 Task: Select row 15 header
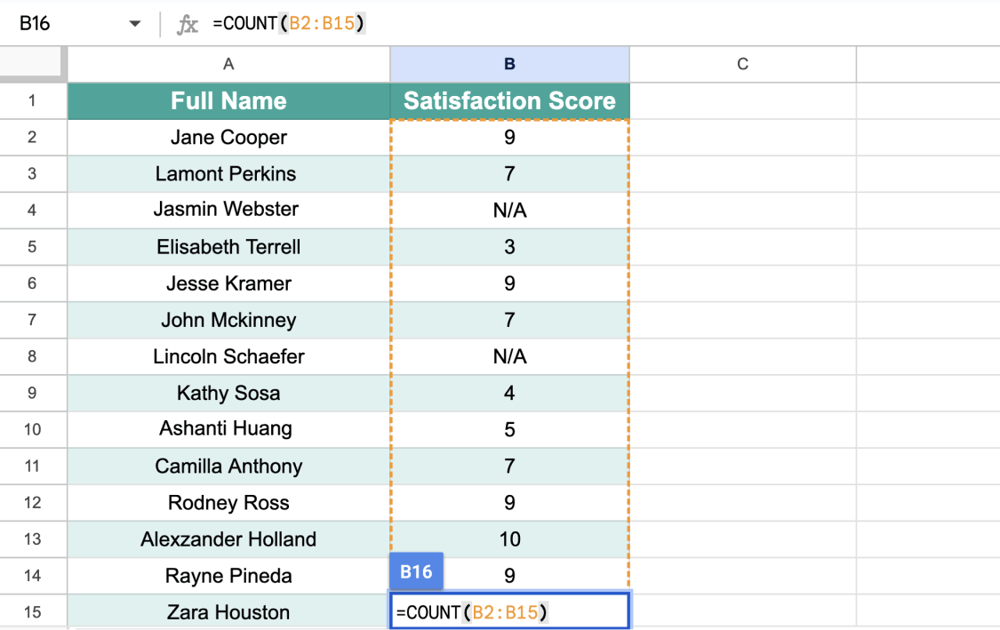pyautogui.click(x=33, y=612)
